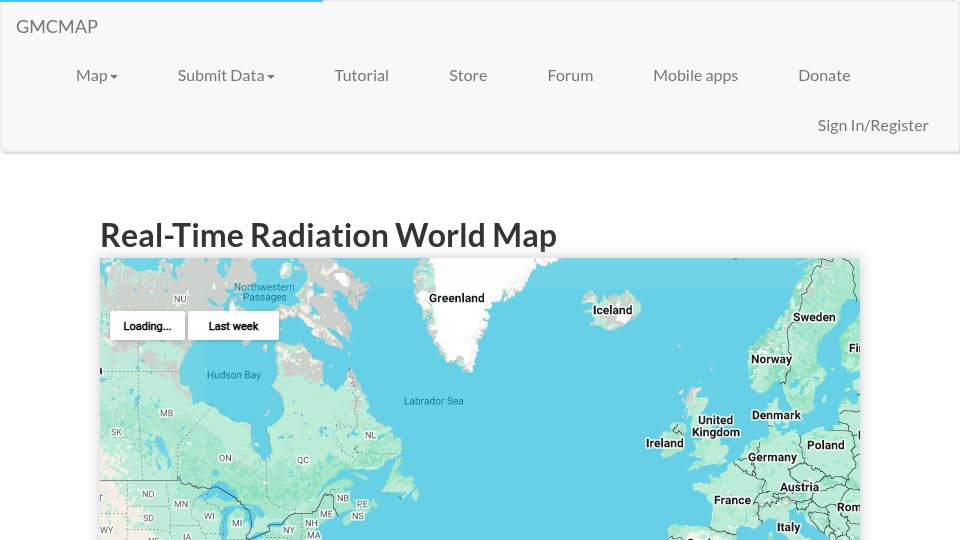Click the United Kingdom map label
The image size is (960, 540).
coord(716,426)
